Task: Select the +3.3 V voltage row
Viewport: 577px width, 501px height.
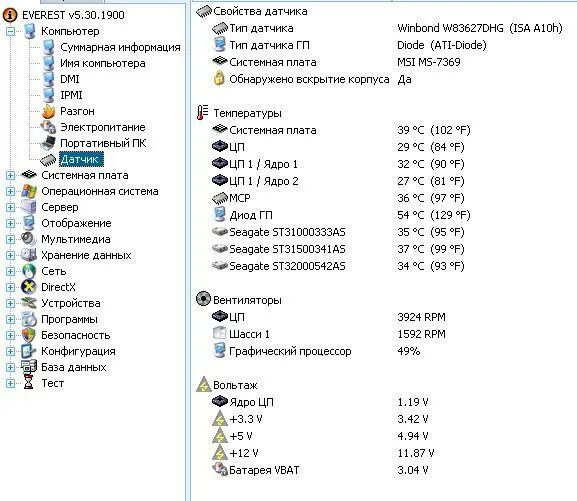Action: click(x=246, y=419)
